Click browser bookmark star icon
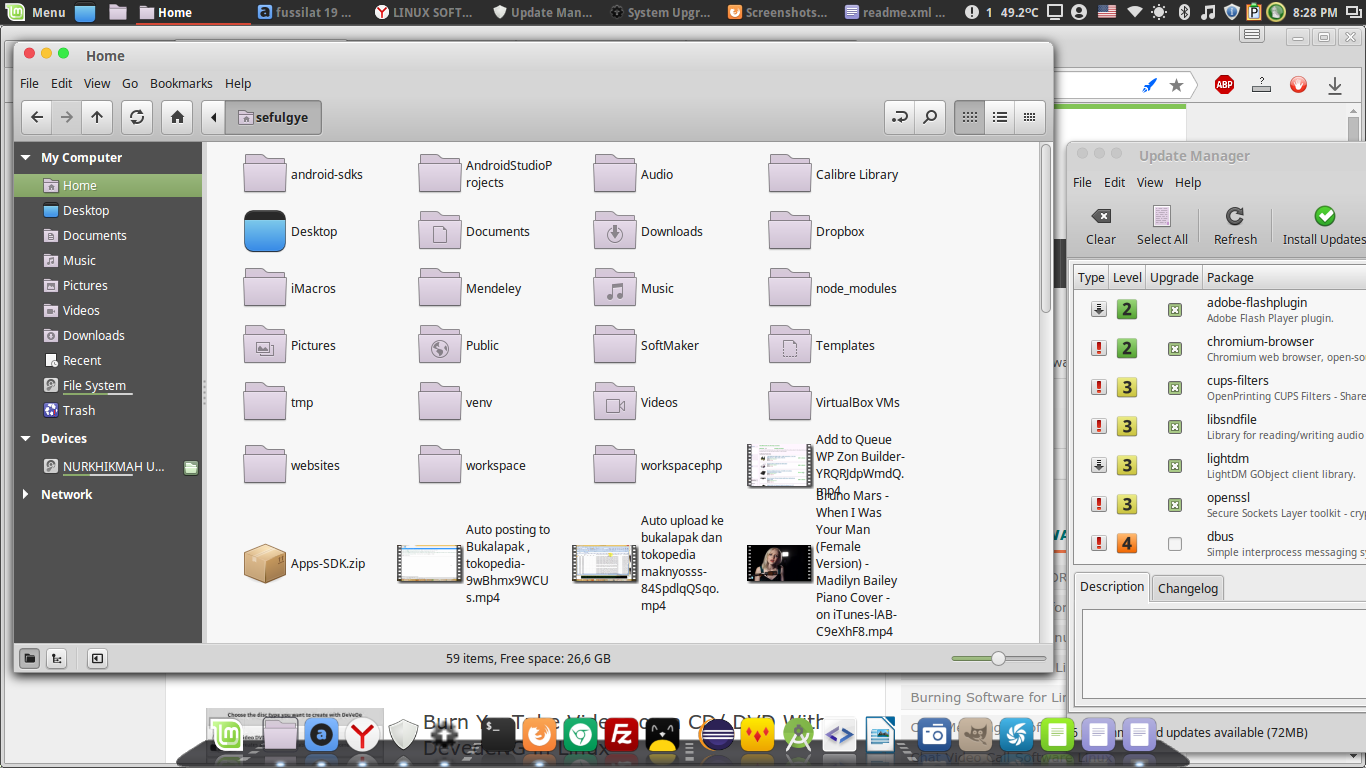 coord(1177,85)
